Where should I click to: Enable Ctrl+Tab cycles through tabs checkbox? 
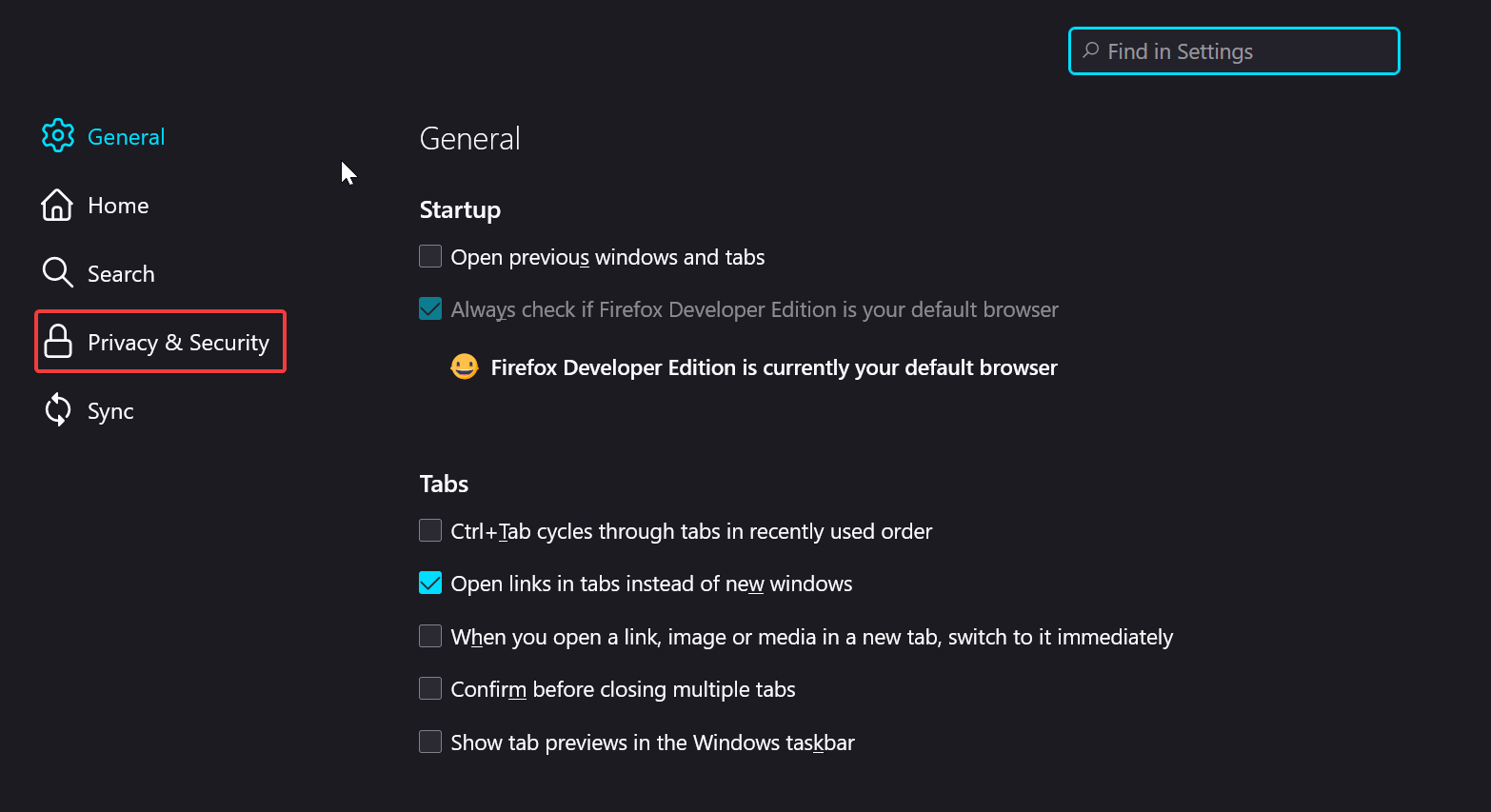pyautogui.click(x=430, y=530)
